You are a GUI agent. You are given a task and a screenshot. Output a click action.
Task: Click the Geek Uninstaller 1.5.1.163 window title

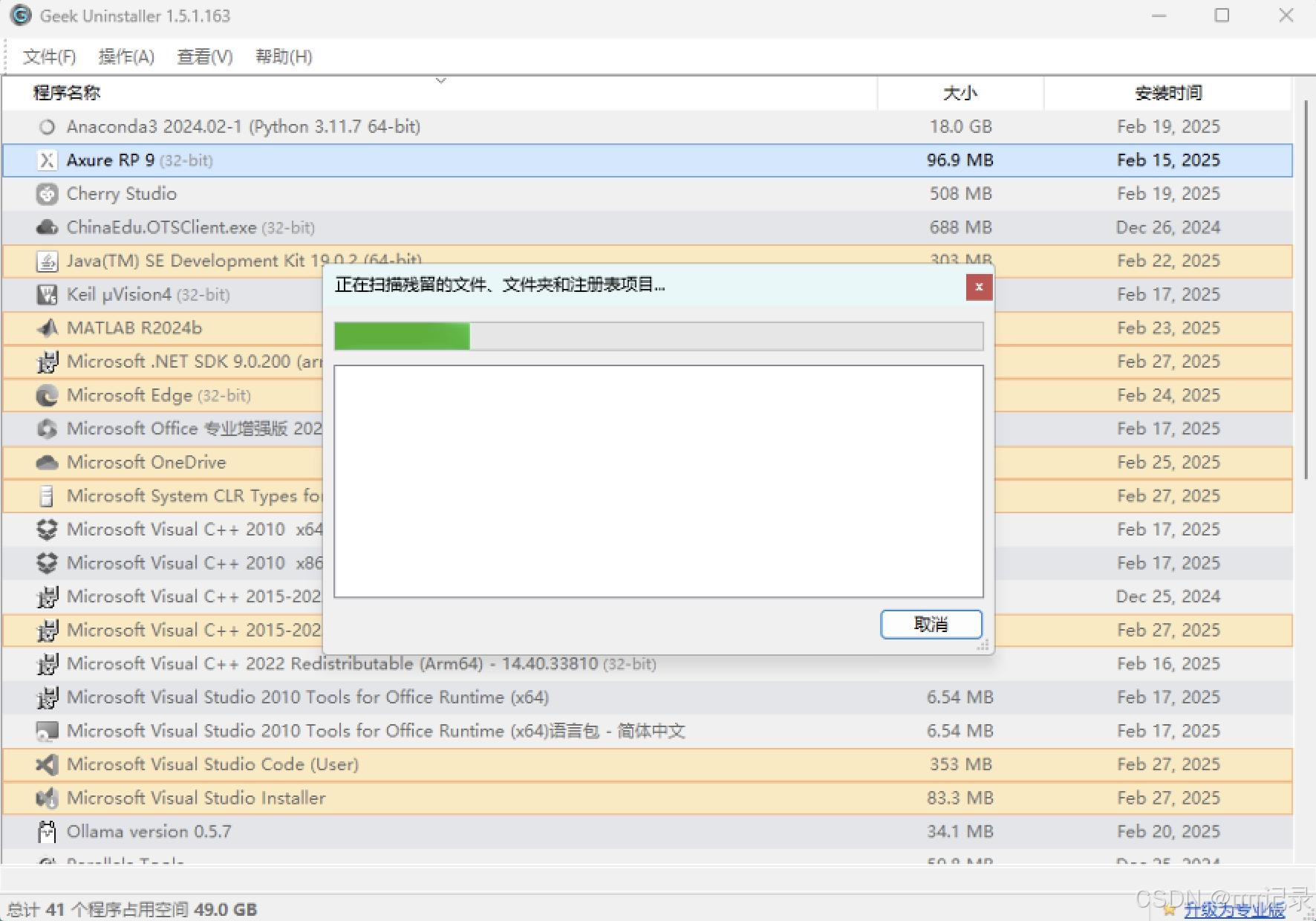135,16
